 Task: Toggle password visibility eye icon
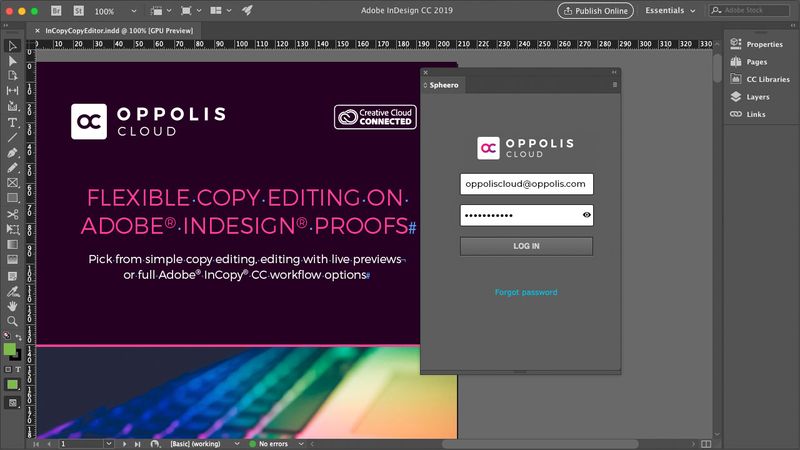point(587,215)
